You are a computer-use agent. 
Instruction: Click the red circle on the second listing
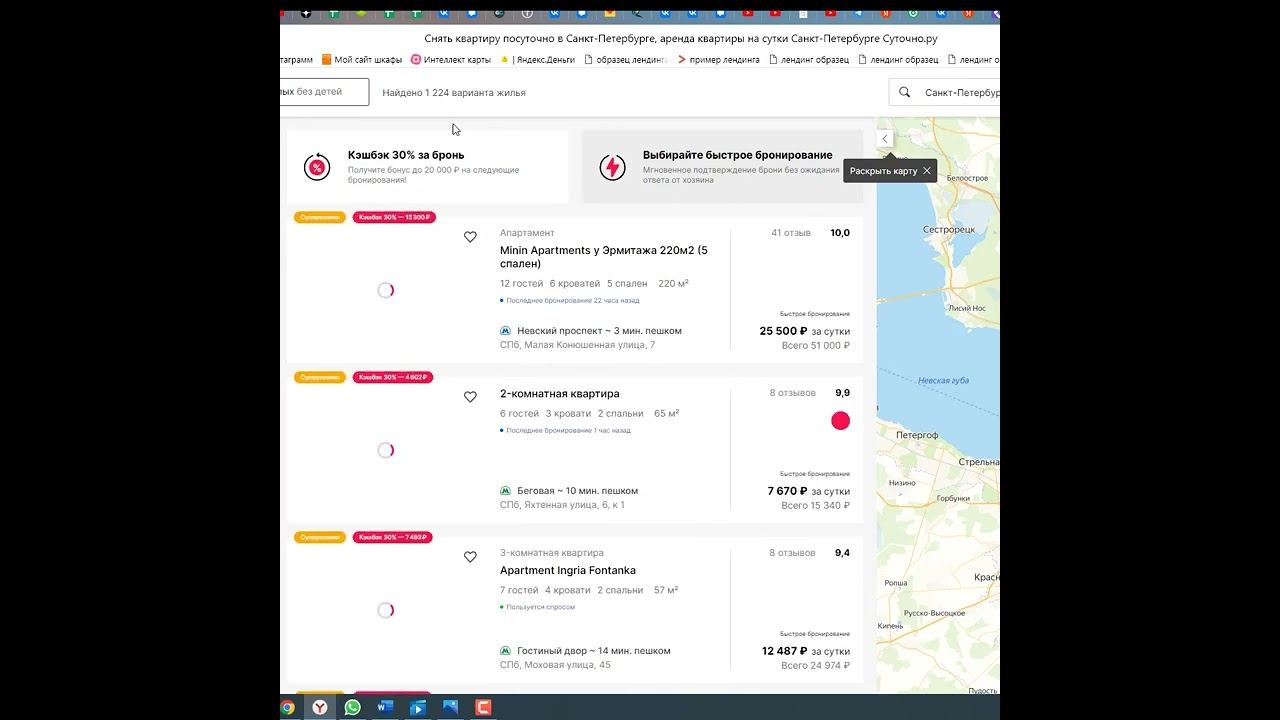pyautogui.click(x=841, y=421)
